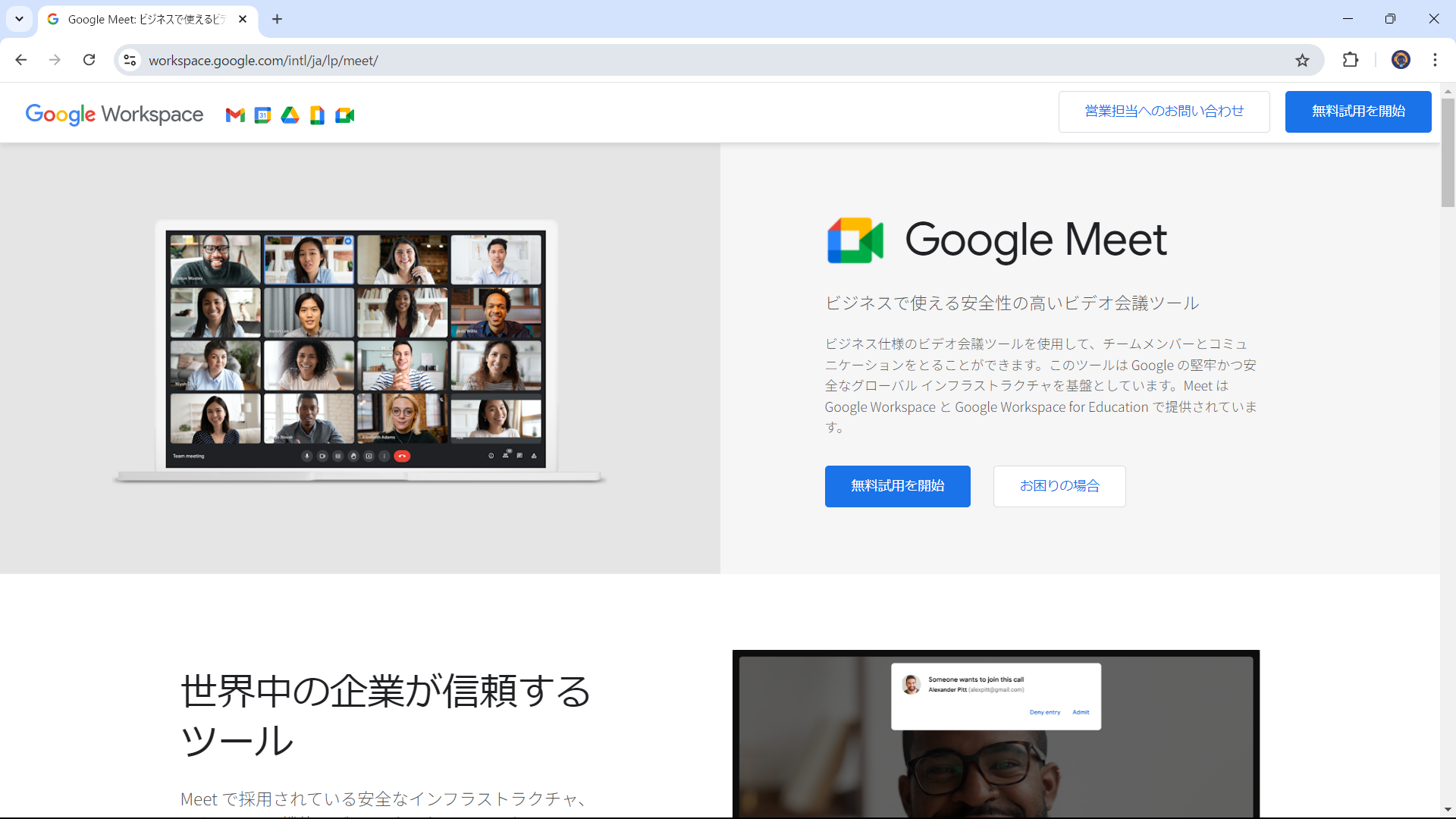Image resolution: width=1456 pixels, height=819 pixels.
Task: Click the header 無料試用を開始 button
Action: click(1358, 111)
